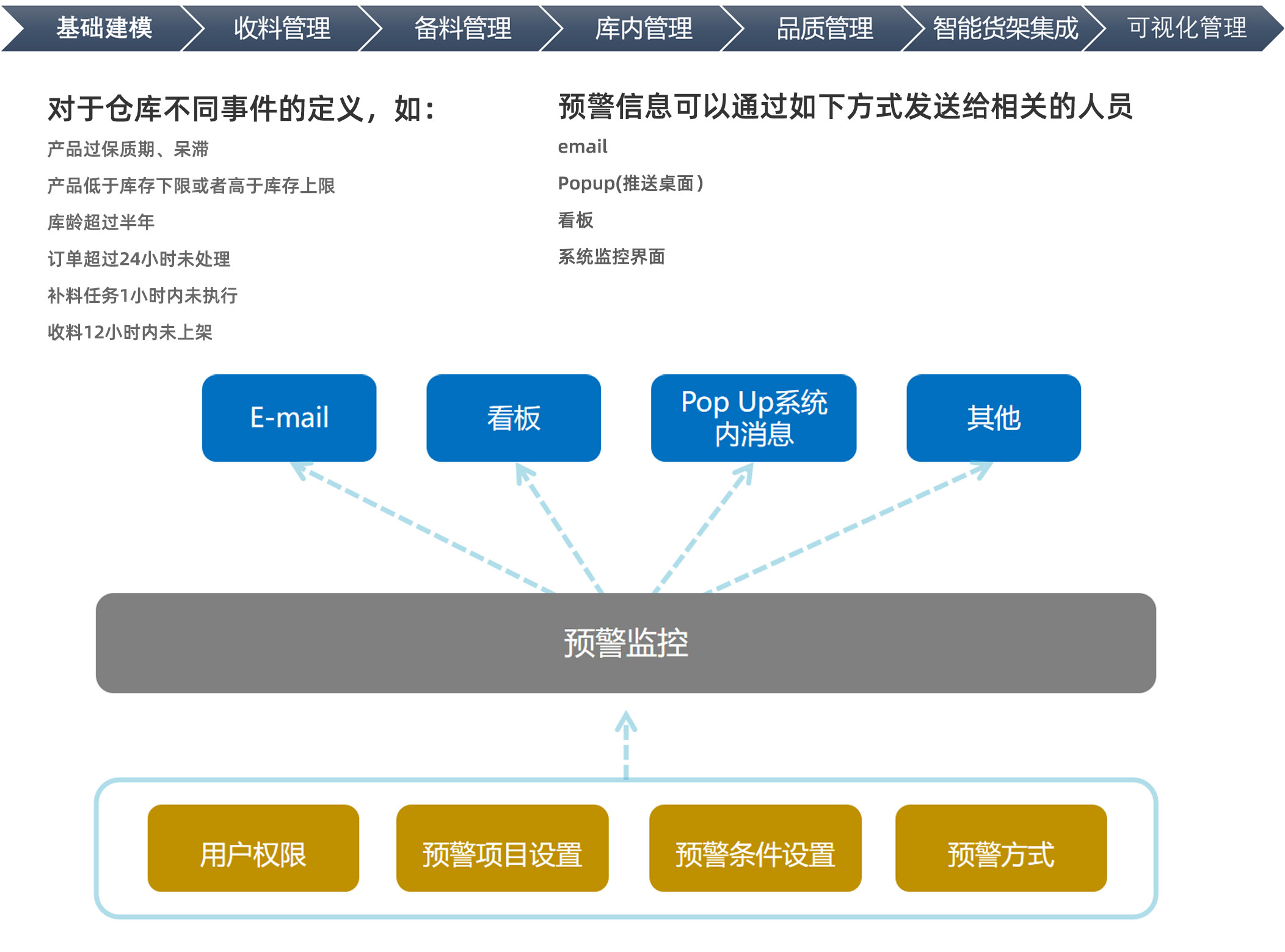The image size is (1285, 952).
Task: Open the 用户权限 gold box
Action: pyautogui.click(x=253, y=848)
